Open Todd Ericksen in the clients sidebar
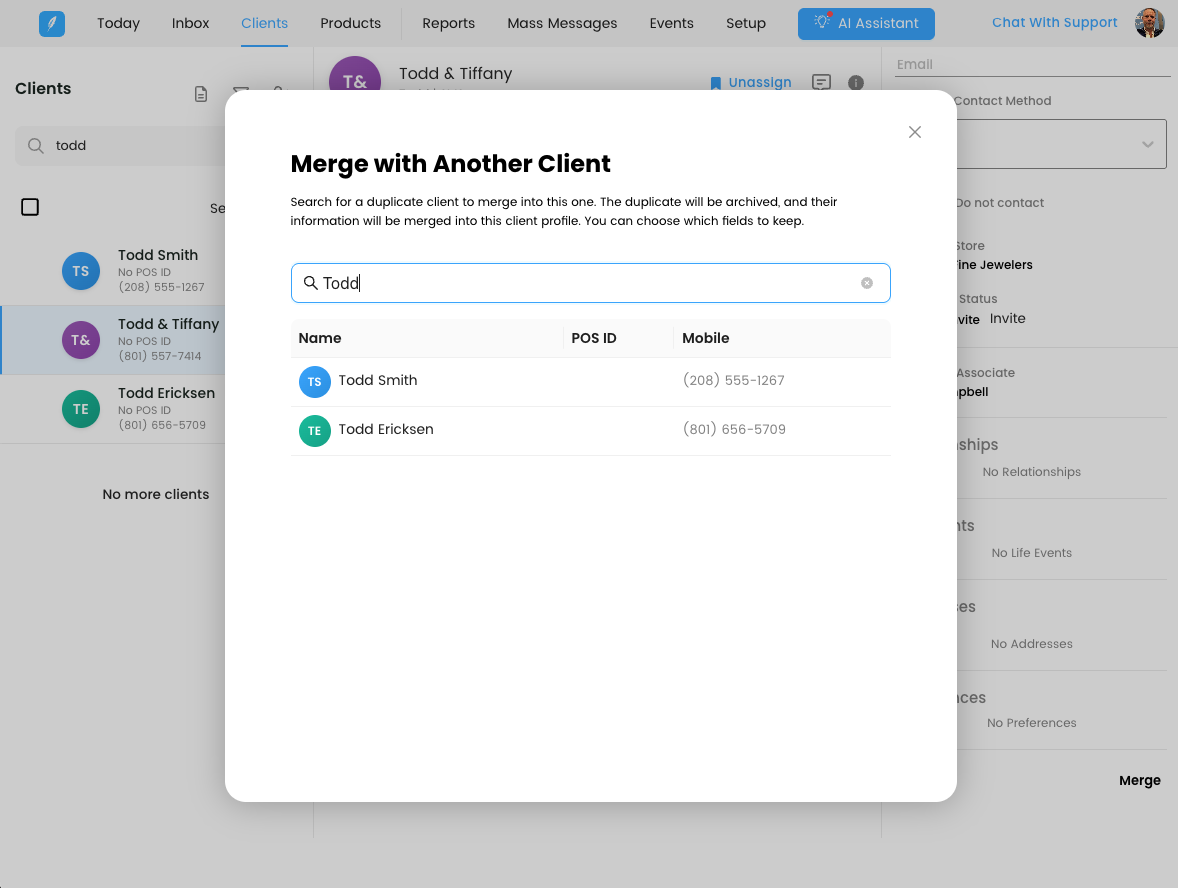The height and width of the screenshot is (888, 1178). point(113,409)
